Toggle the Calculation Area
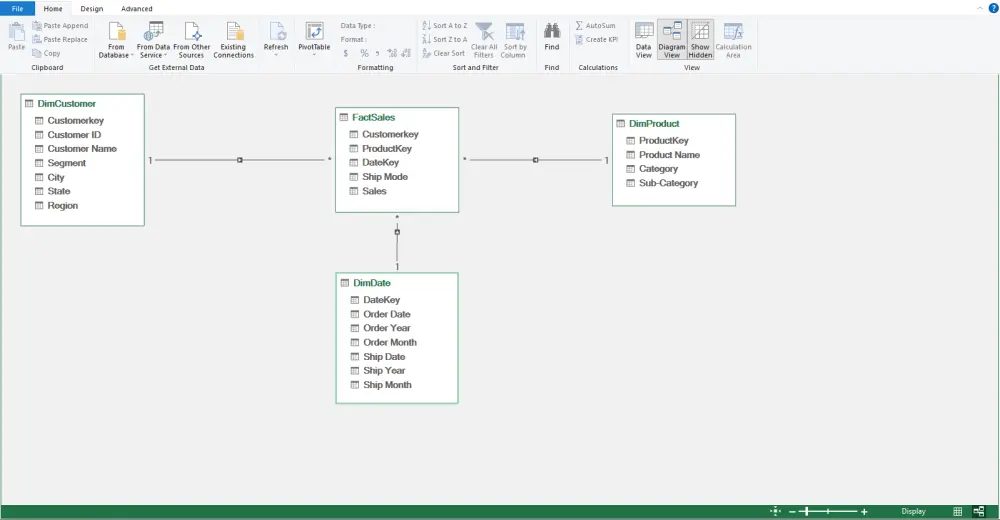 (x=733, y=40)
